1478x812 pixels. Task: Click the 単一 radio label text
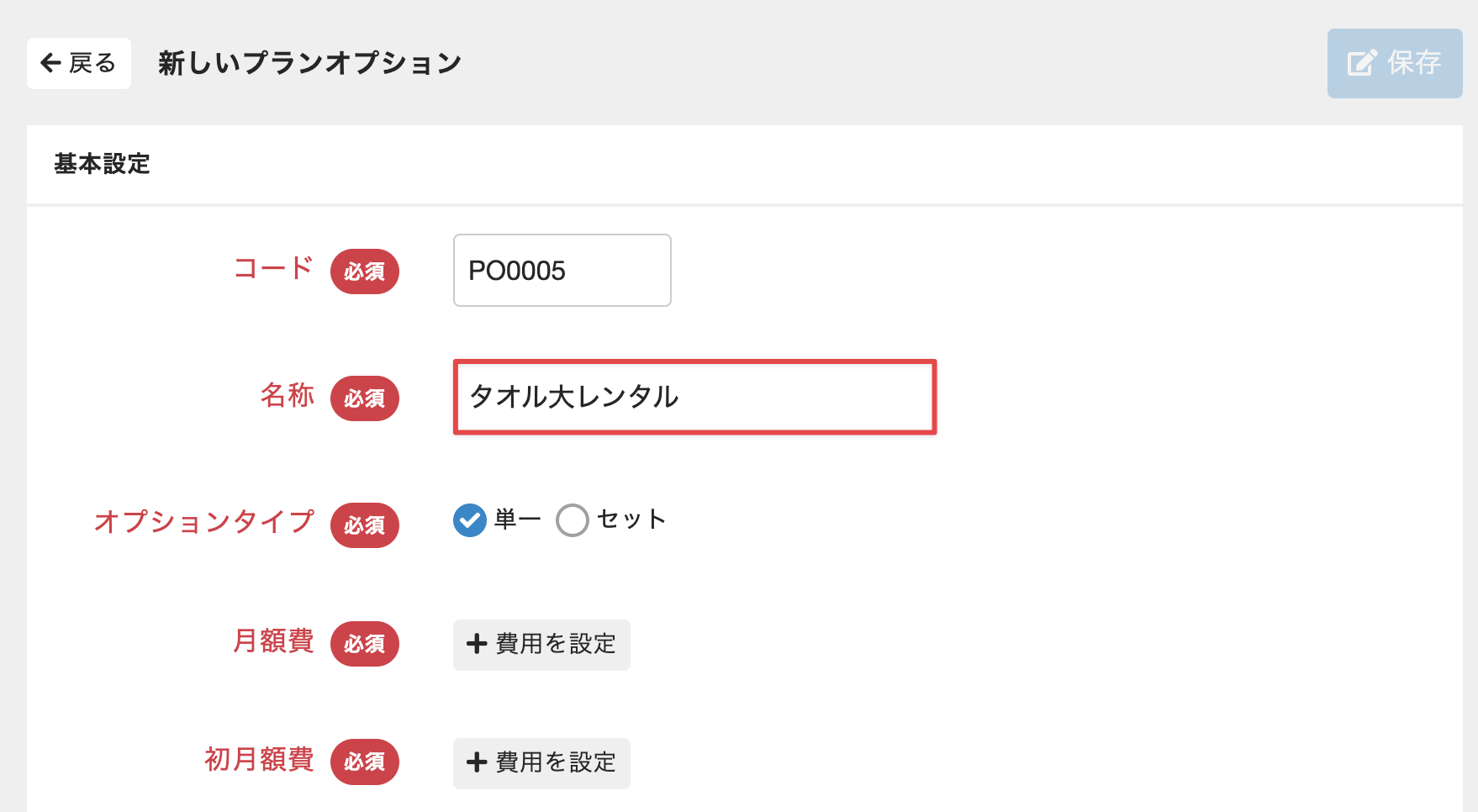coord(517,519)
